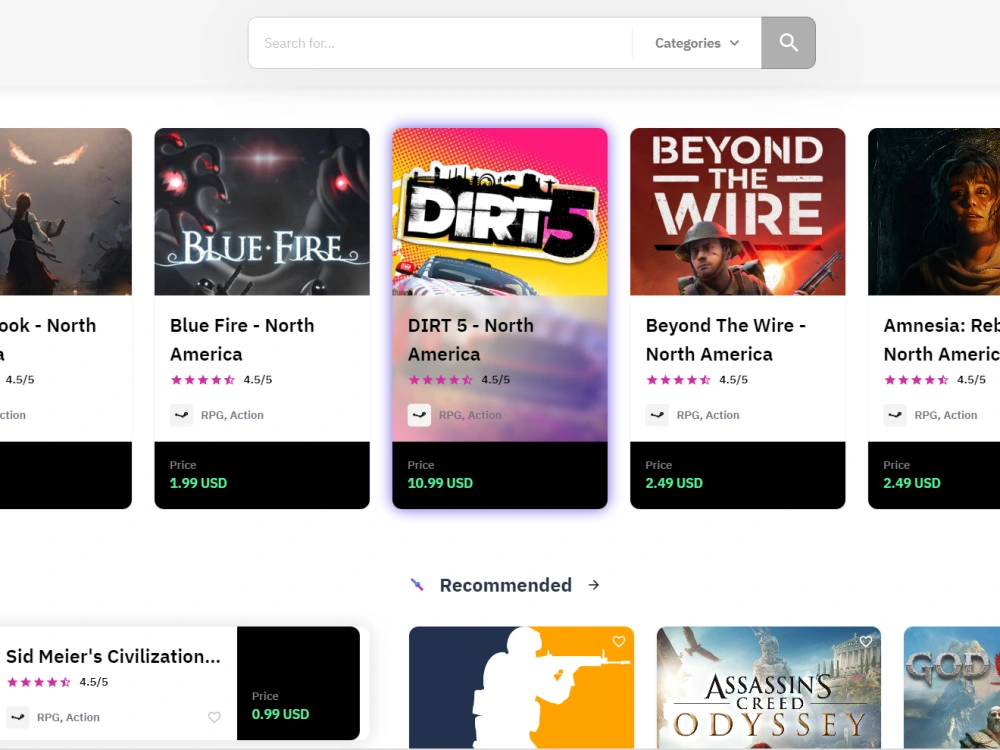Open the Beyond The Wire cover image

pyautogui.click(x=738, y=212)
